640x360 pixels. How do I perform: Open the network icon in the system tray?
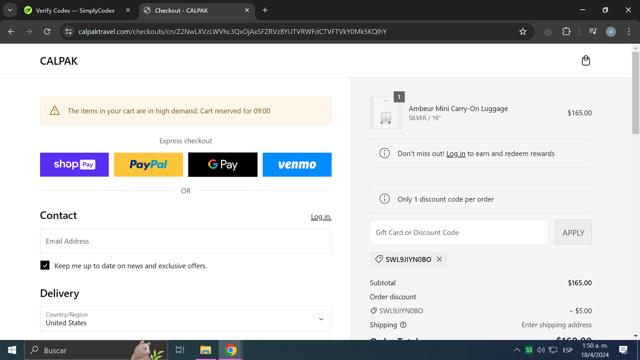click(553, 350)
